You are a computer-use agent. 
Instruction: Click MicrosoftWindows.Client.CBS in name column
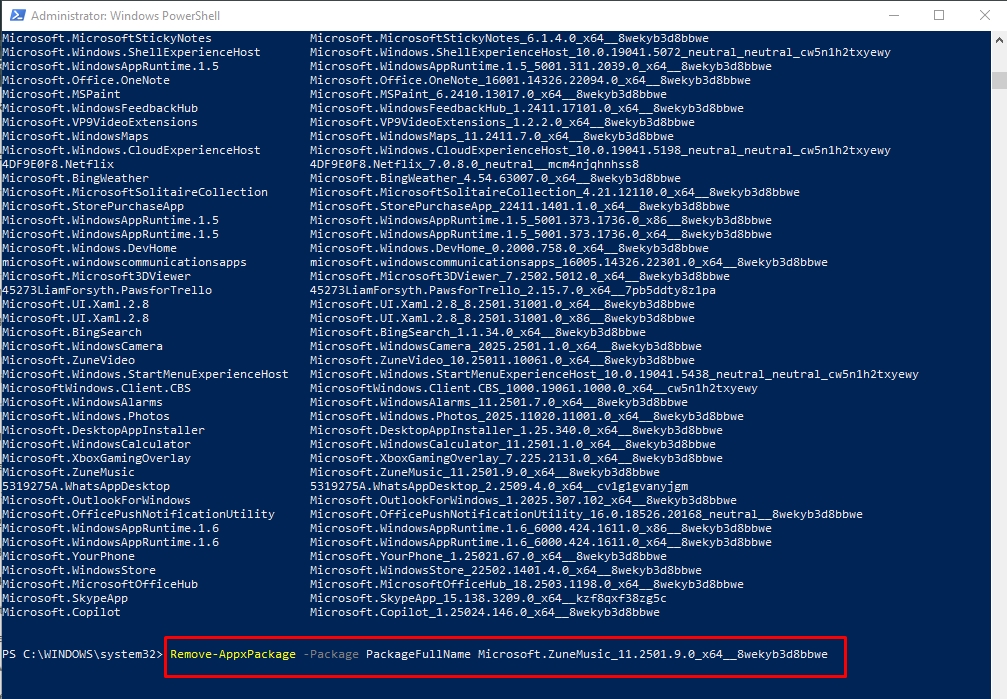pyautogui.click(x=96, y=388)
